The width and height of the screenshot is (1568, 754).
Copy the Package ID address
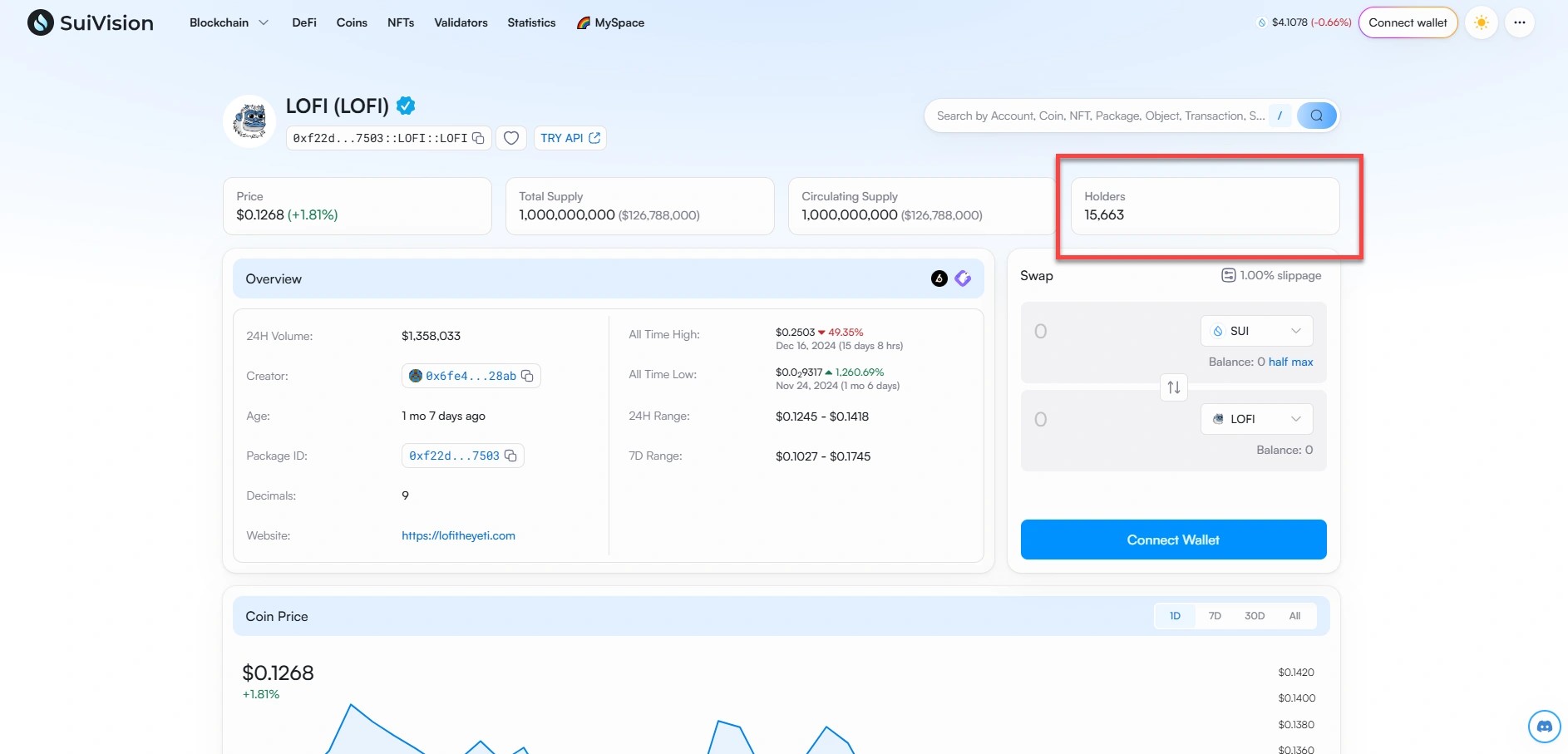click(x=510, y=456)
